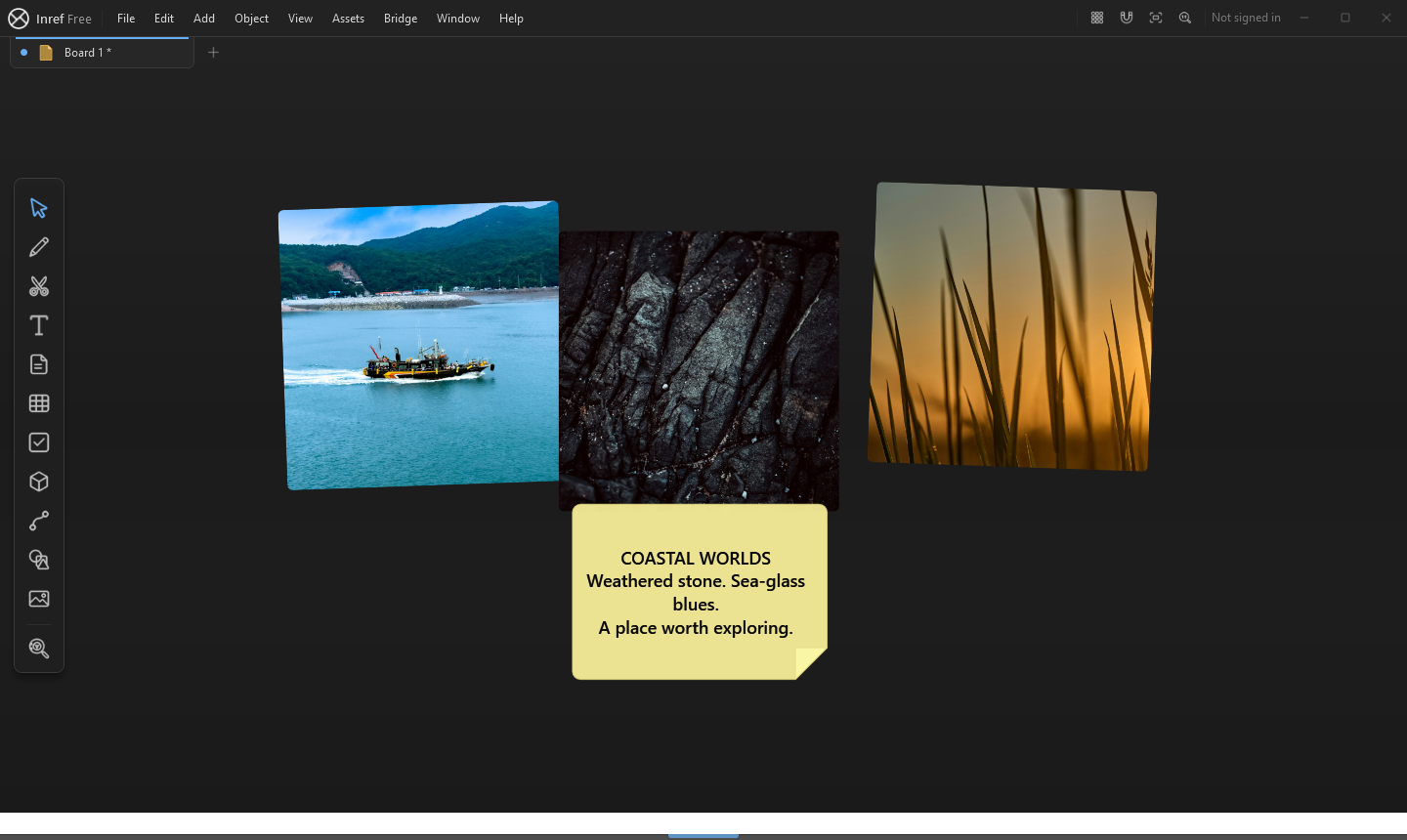Image resolution: width=1407 pixels, height=840 pixels.
Task: Click the dotted grid icon in the title bar
Action: click(1097, 18)
